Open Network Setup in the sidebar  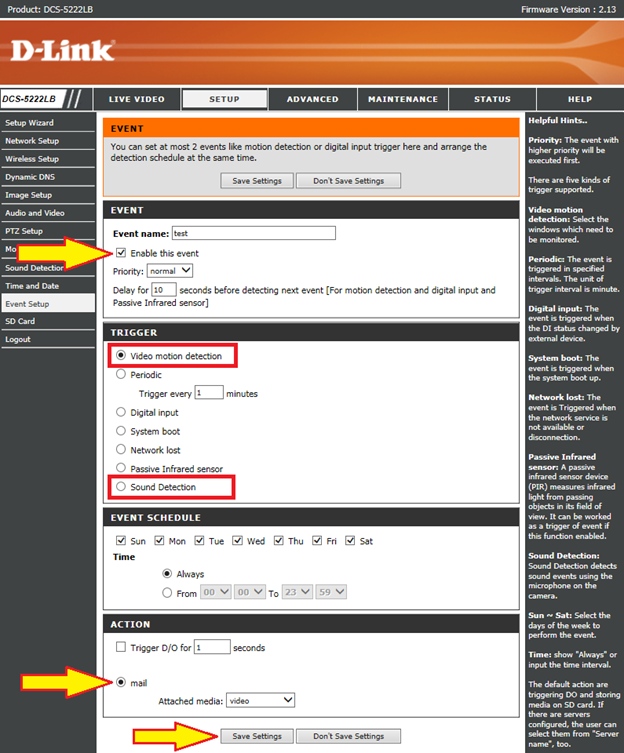[x=32, y=141]
